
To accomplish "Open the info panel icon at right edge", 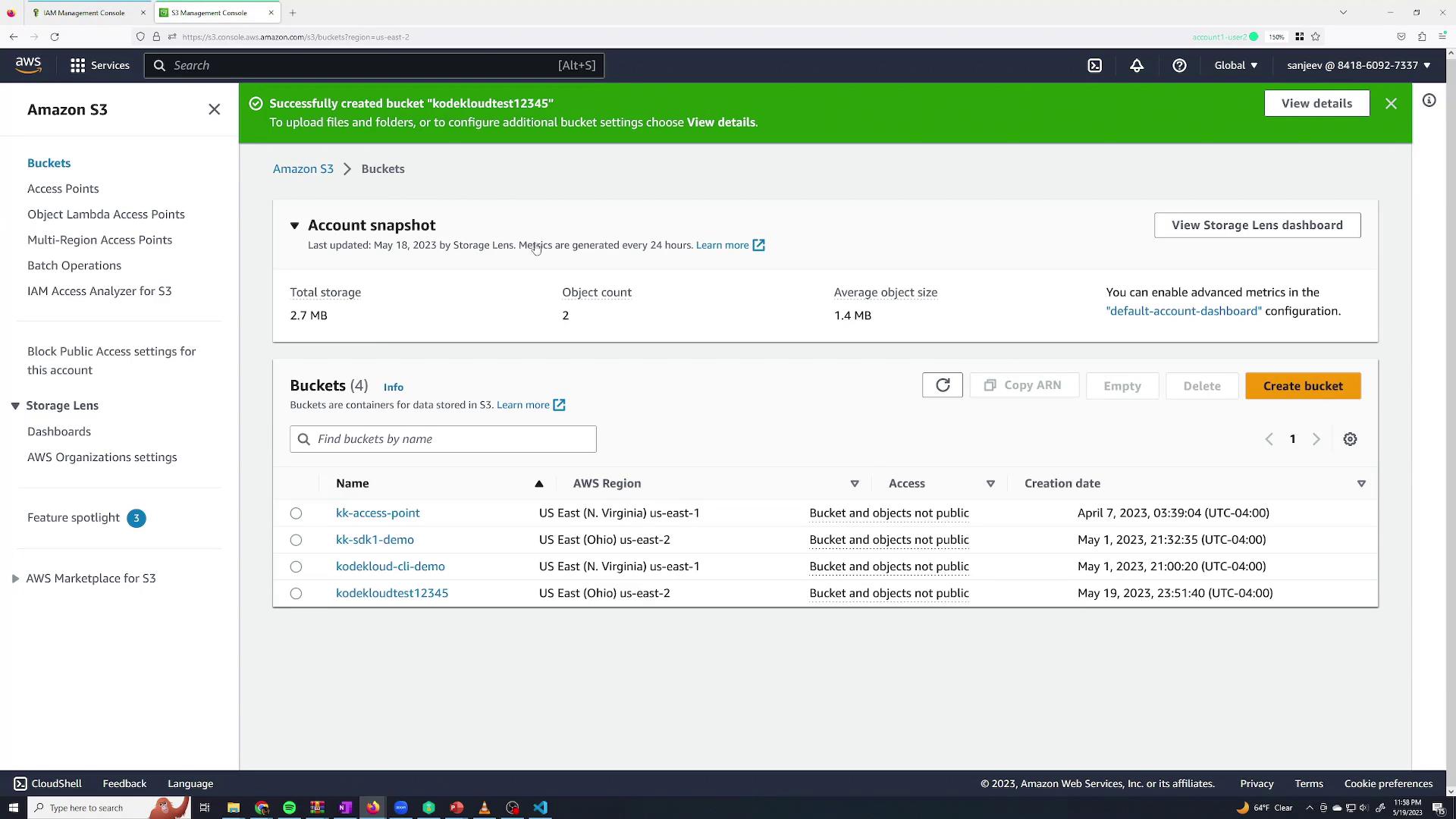I will coord(1429,100).
